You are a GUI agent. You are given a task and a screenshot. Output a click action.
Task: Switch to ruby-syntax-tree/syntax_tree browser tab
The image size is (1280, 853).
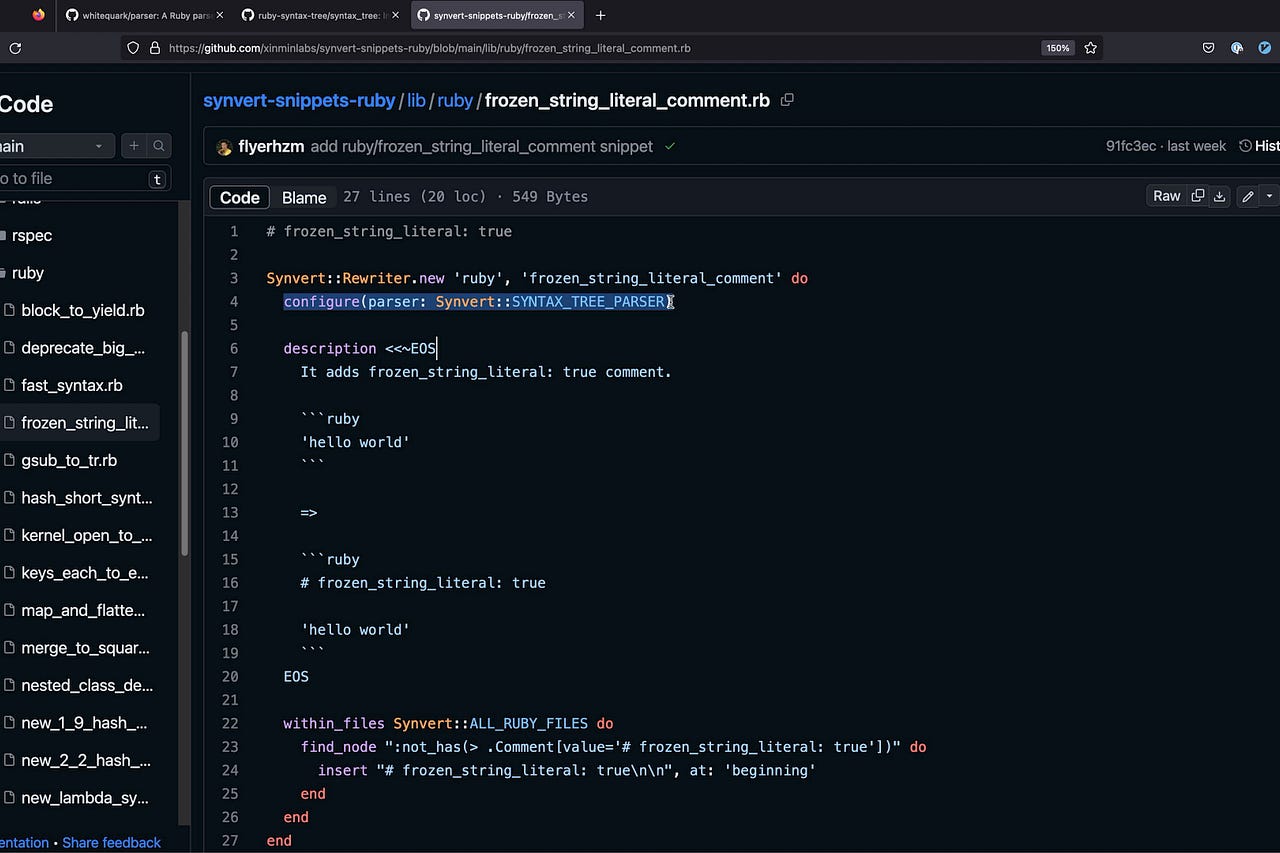(x=320, y=15)
